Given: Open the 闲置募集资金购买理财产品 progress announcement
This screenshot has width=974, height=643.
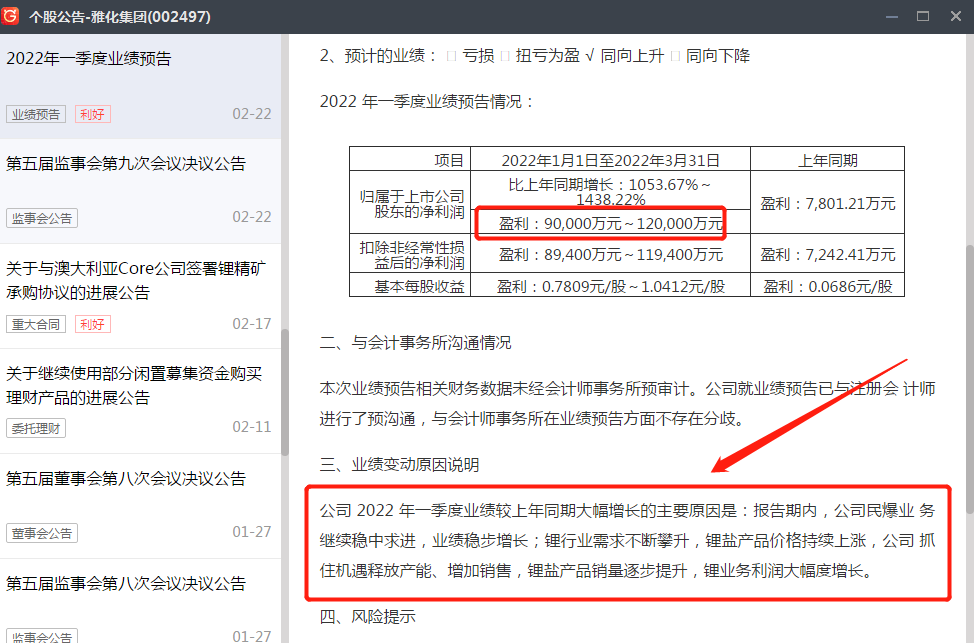Looking at the screenshot, I should click(140, 401).
